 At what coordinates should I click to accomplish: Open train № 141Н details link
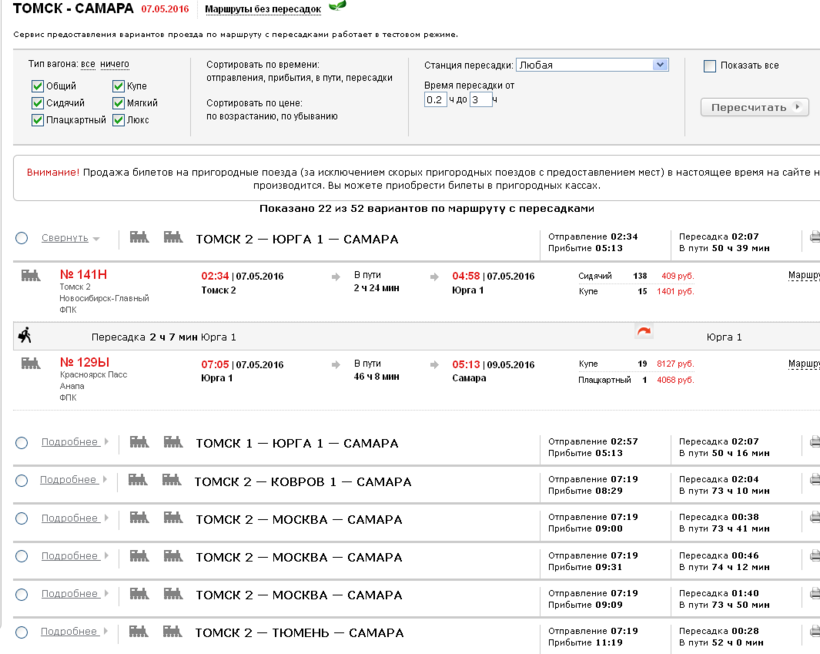(84, 274)
